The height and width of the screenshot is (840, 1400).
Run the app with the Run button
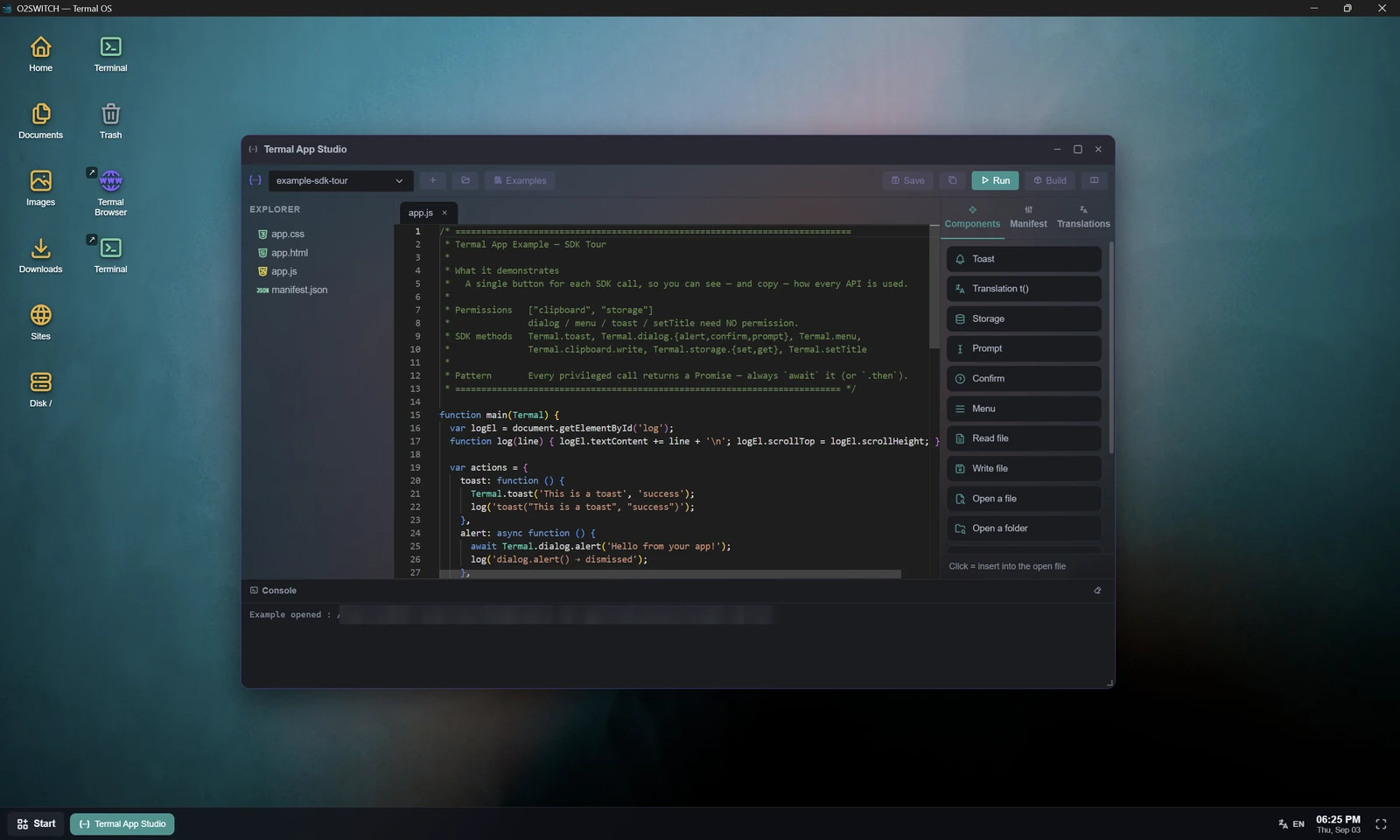point(995,180)
